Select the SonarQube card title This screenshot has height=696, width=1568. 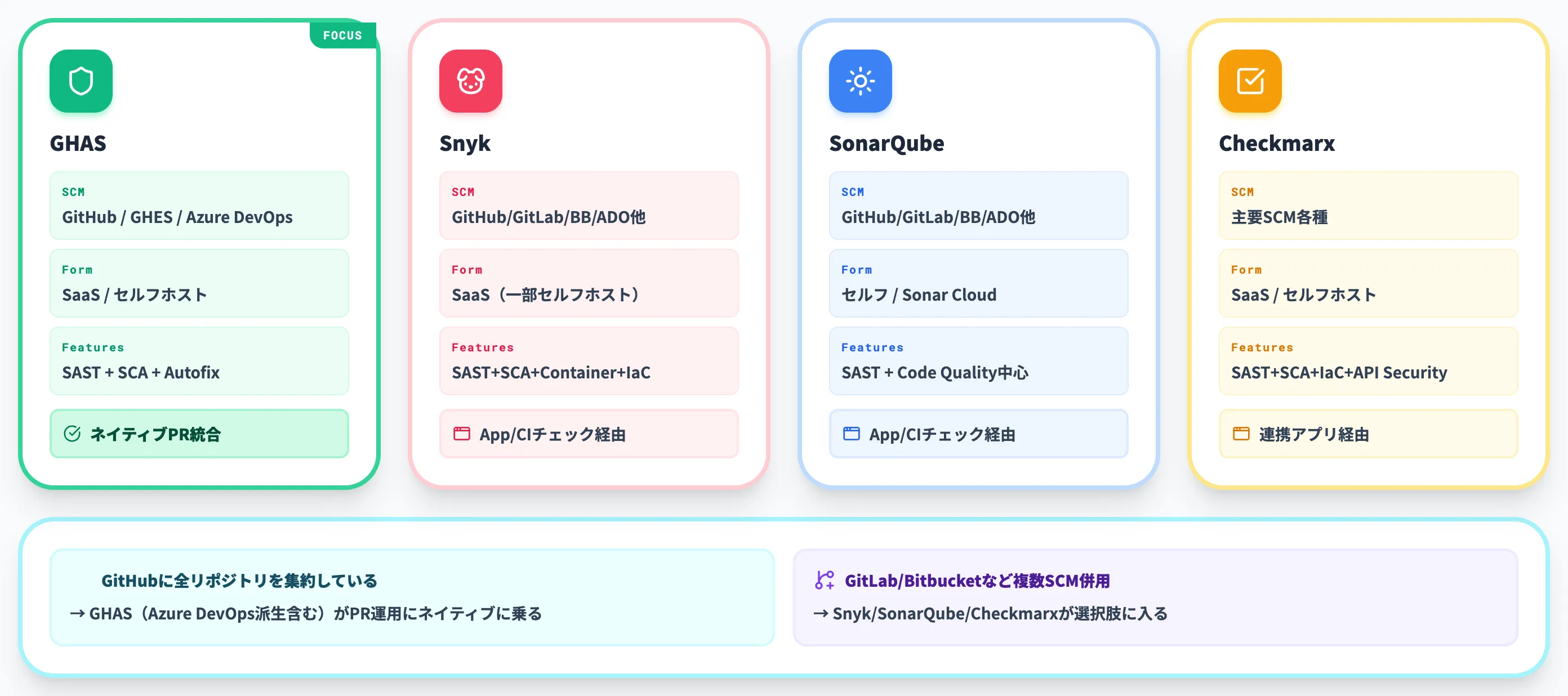(887, 144)
